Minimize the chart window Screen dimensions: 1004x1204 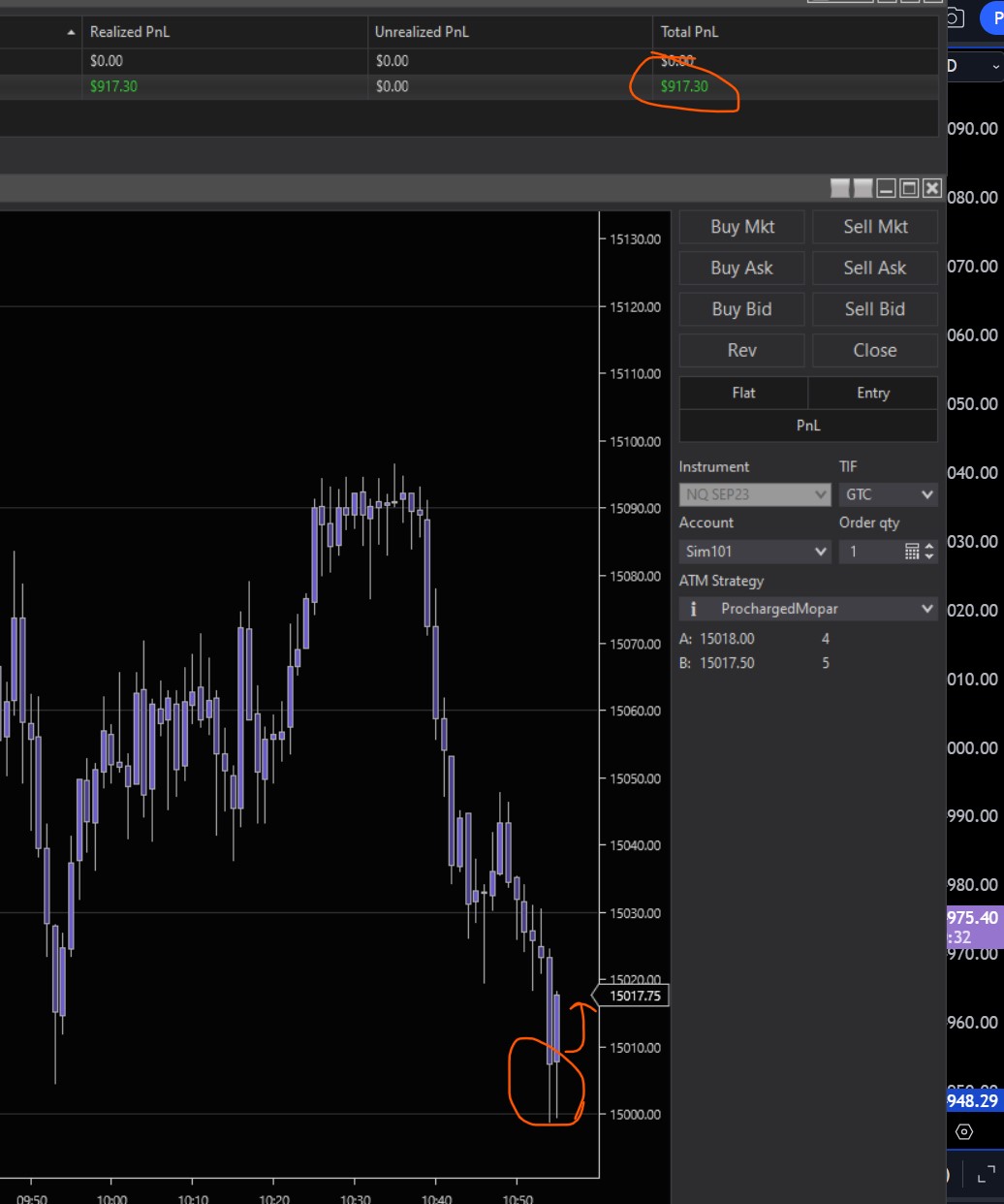tap(886, 188)
